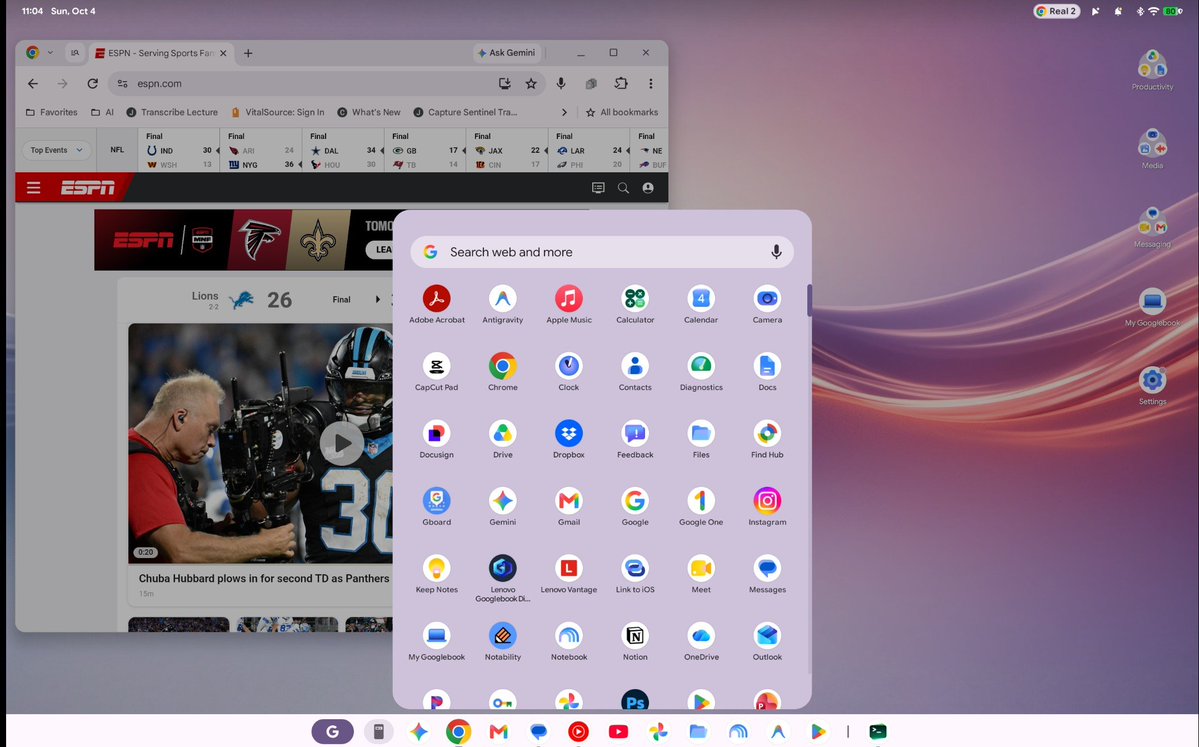The height and width of the screenshot is (747, 1199).
Task: Open YouTube from the shelf
Action: coord(618,732)
